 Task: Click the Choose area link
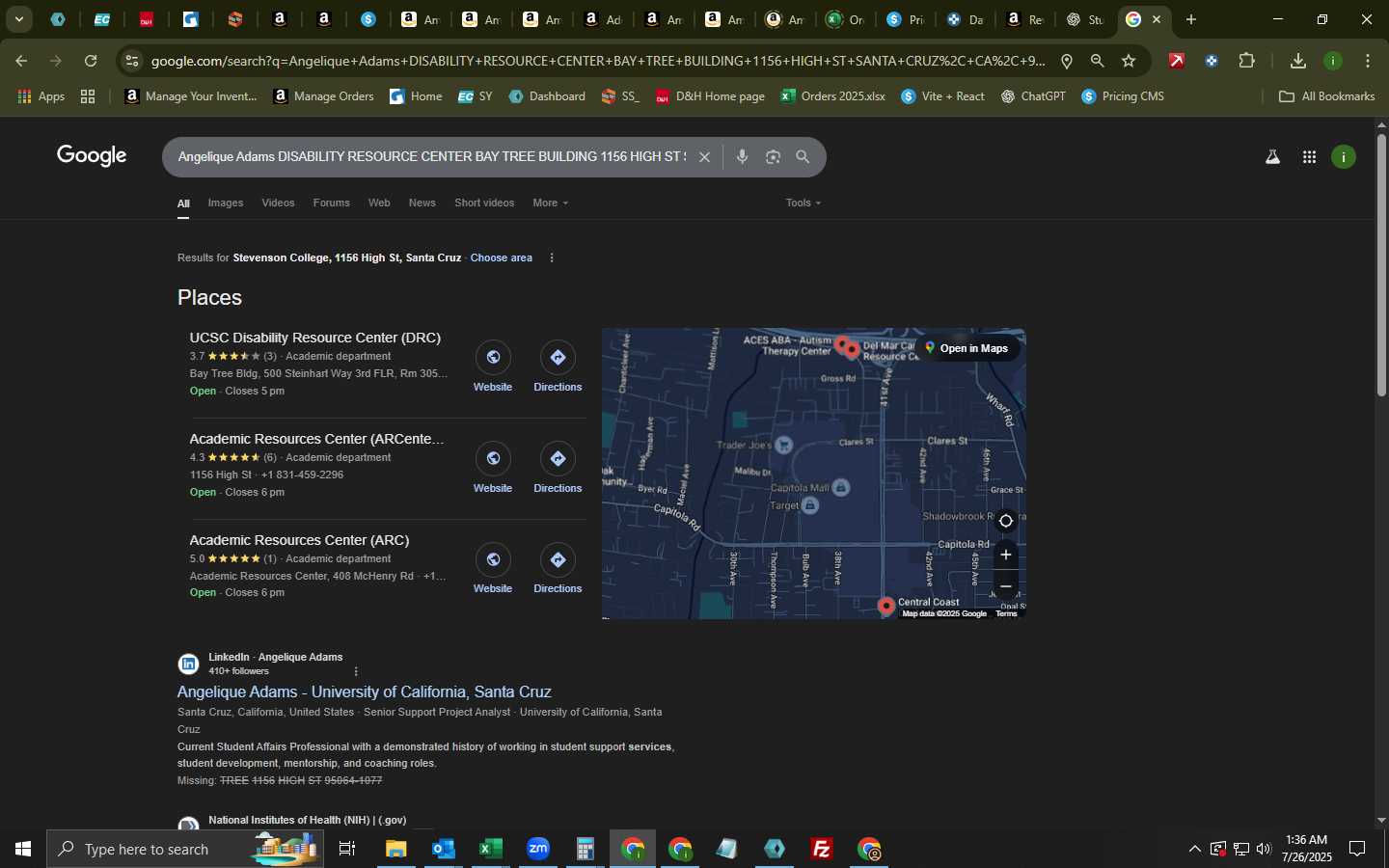(501, 258)
